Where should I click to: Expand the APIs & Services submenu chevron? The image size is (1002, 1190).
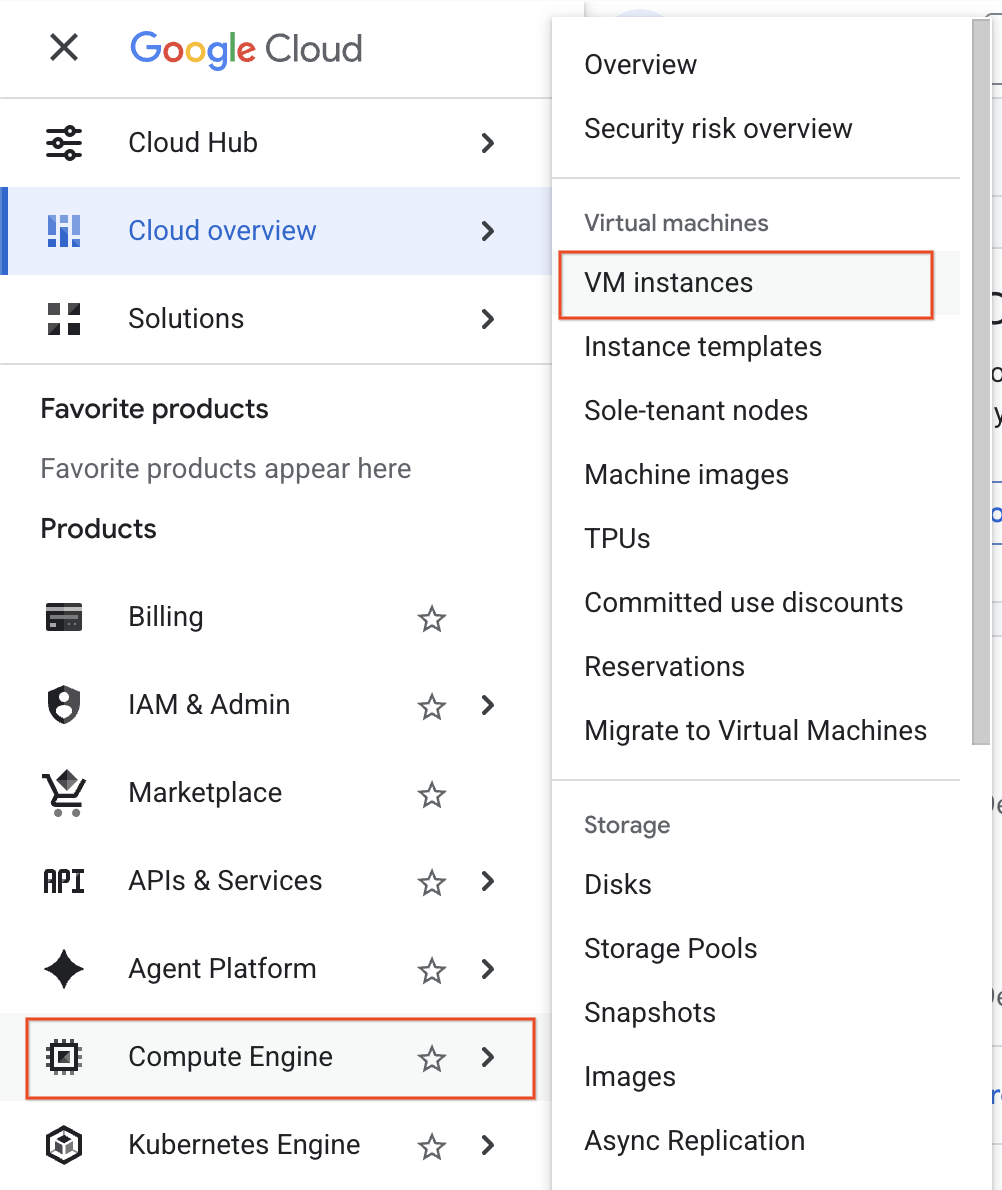(x=488, y=881)
